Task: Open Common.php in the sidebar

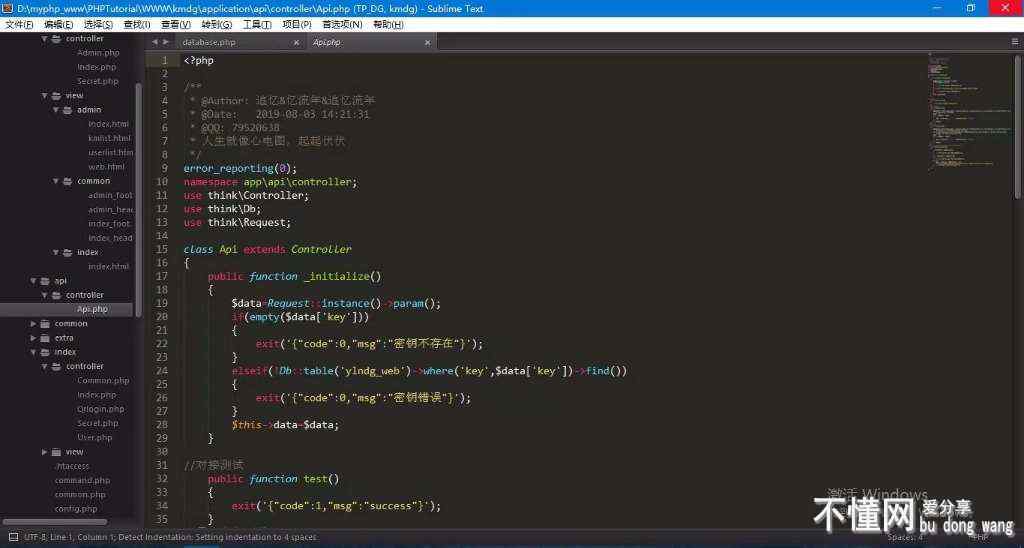Action: coord(103,380)
